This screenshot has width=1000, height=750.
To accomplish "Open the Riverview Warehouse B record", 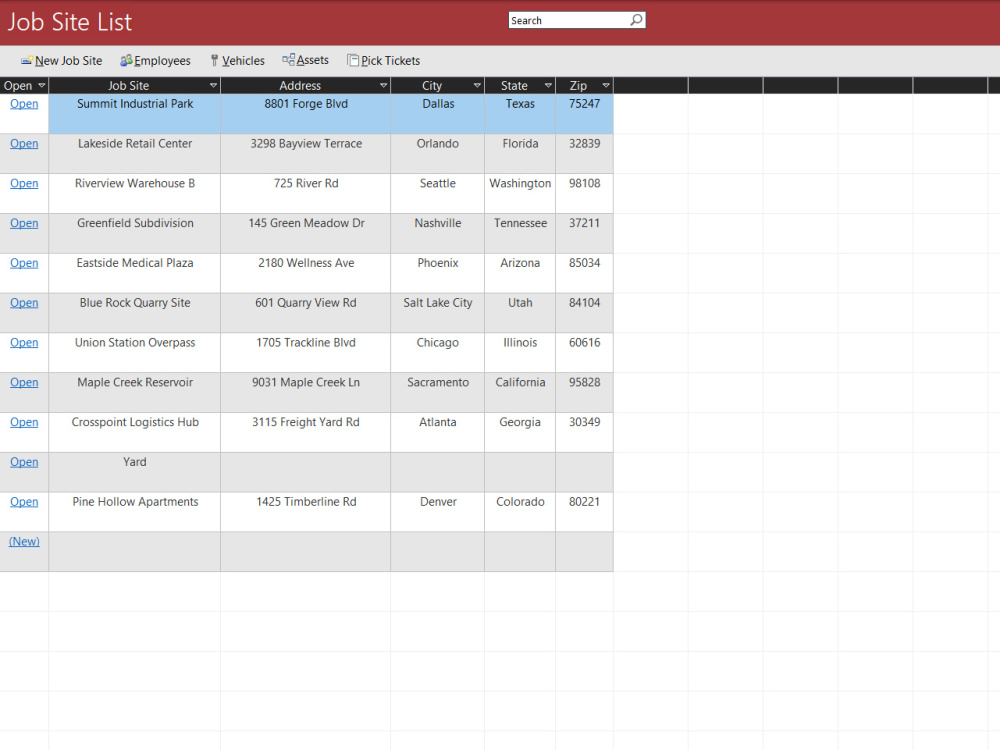I will (x=24, y=184).
